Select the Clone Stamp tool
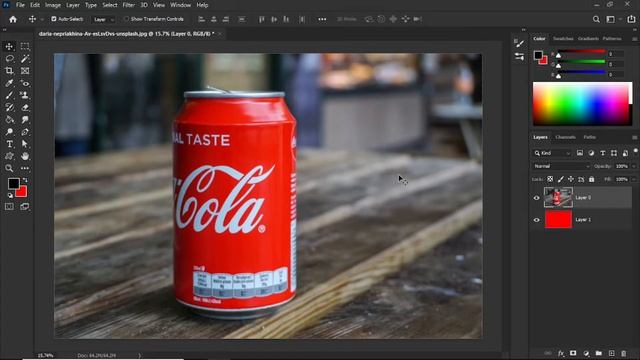The image size is (640, 360). (25, 96)
